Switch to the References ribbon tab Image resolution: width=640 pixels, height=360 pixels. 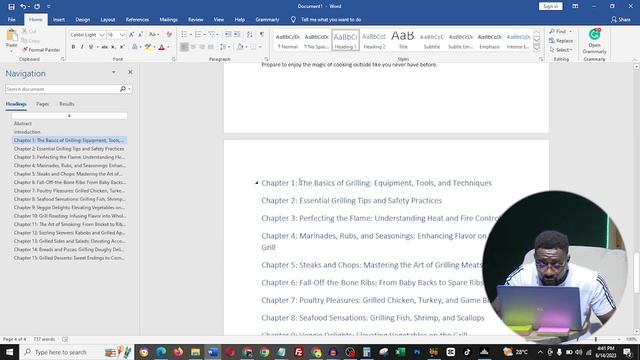point(137,20)
